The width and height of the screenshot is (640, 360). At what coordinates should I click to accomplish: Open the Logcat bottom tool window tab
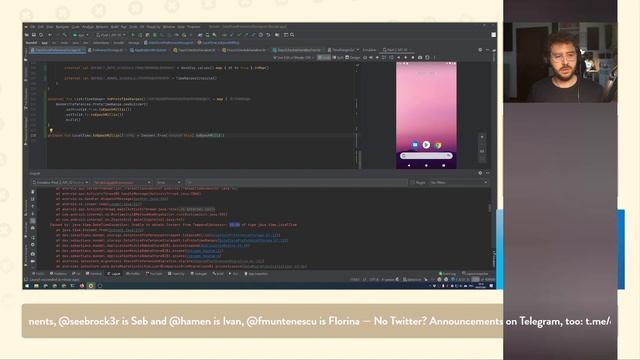click(114, 274)
